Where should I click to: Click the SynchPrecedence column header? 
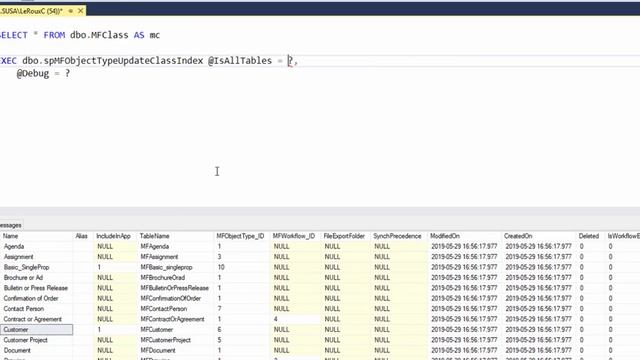[x=397, y=236]
